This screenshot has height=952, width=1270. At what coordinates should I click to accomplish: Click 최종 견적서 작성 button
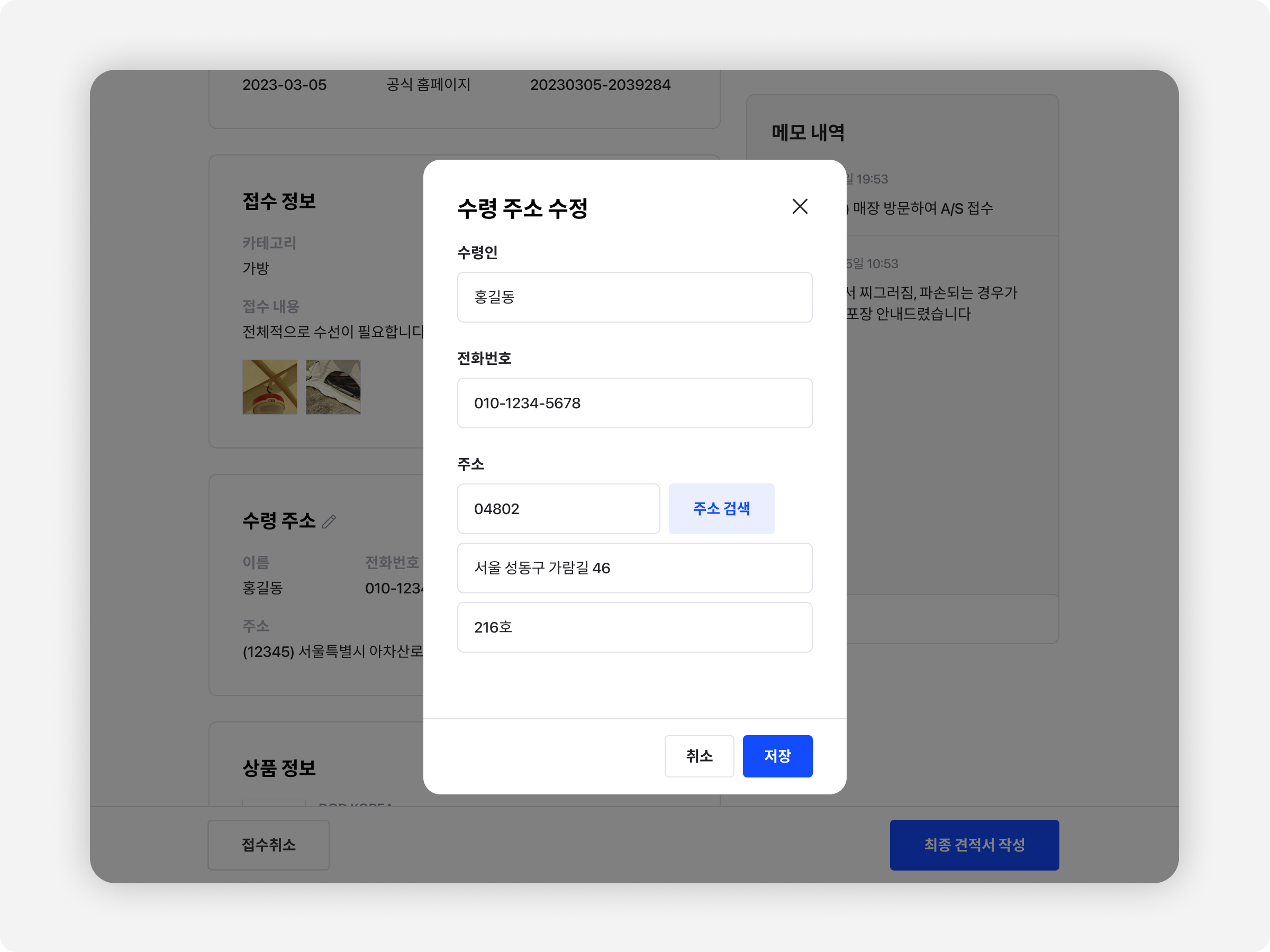click(x=974, y=845)
